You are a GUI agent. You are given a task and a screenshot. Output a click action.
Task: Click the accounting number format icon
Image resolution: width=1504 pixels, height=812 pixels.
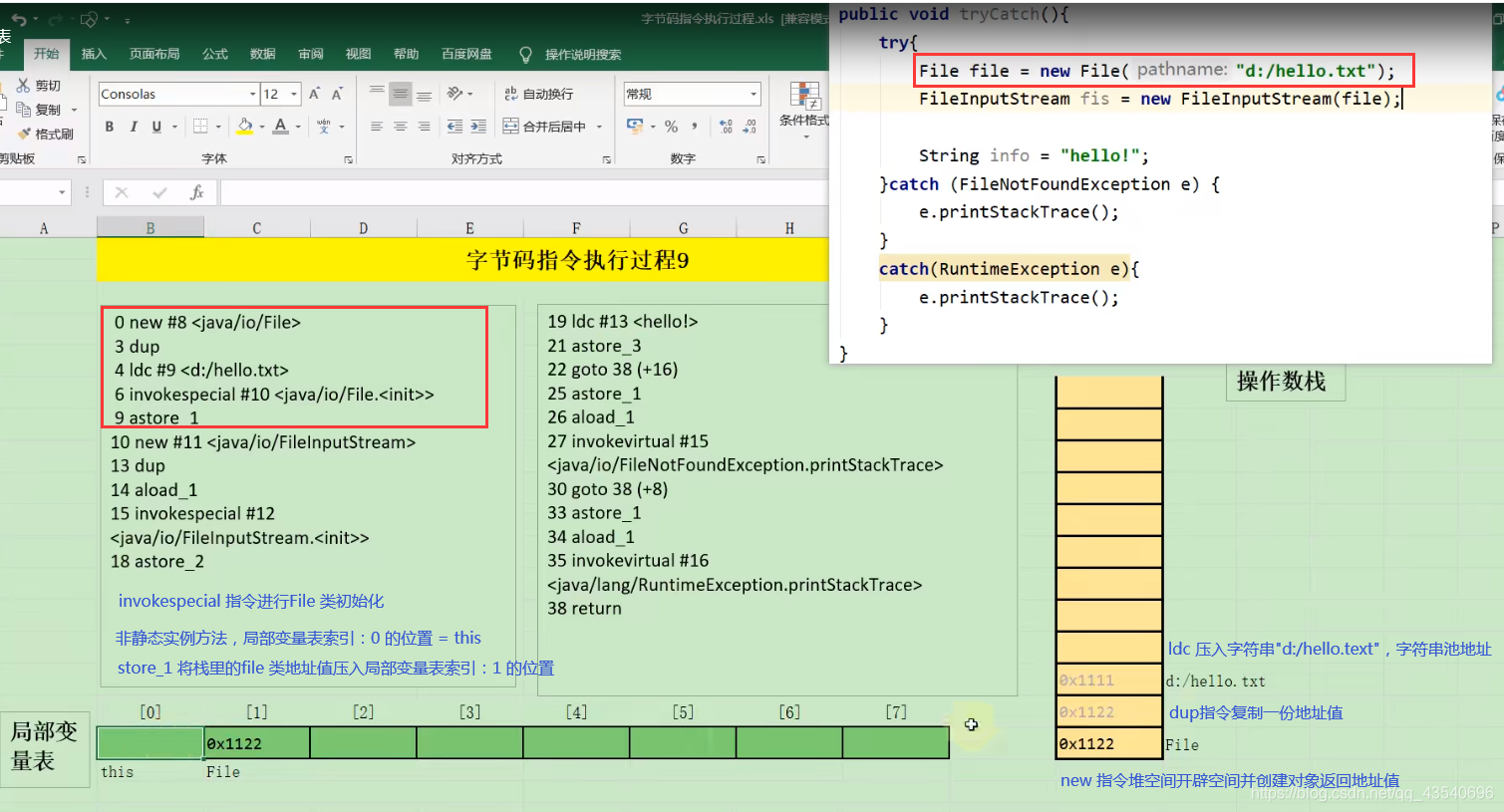635,127
